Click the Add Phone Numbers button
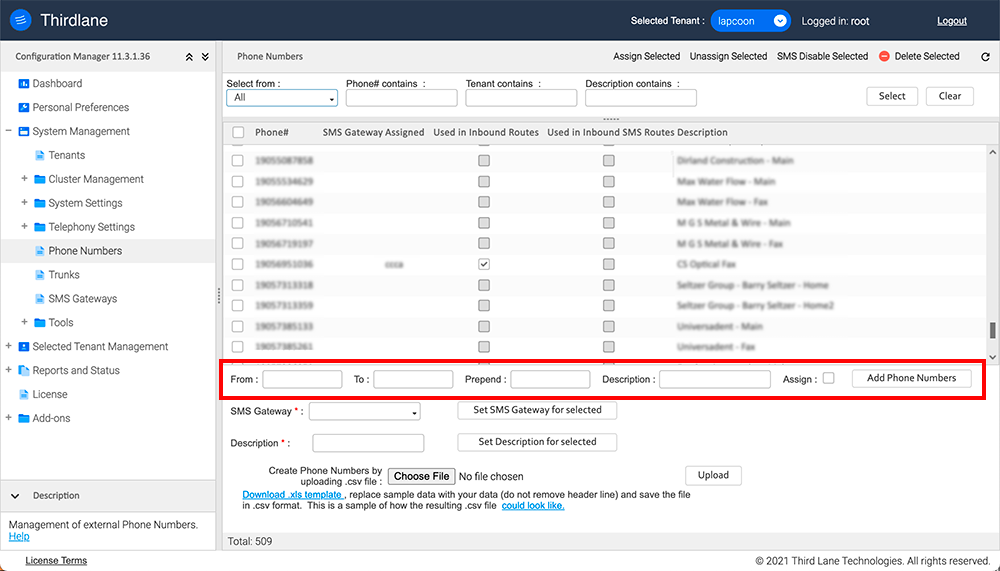 (x=911, y=378)
